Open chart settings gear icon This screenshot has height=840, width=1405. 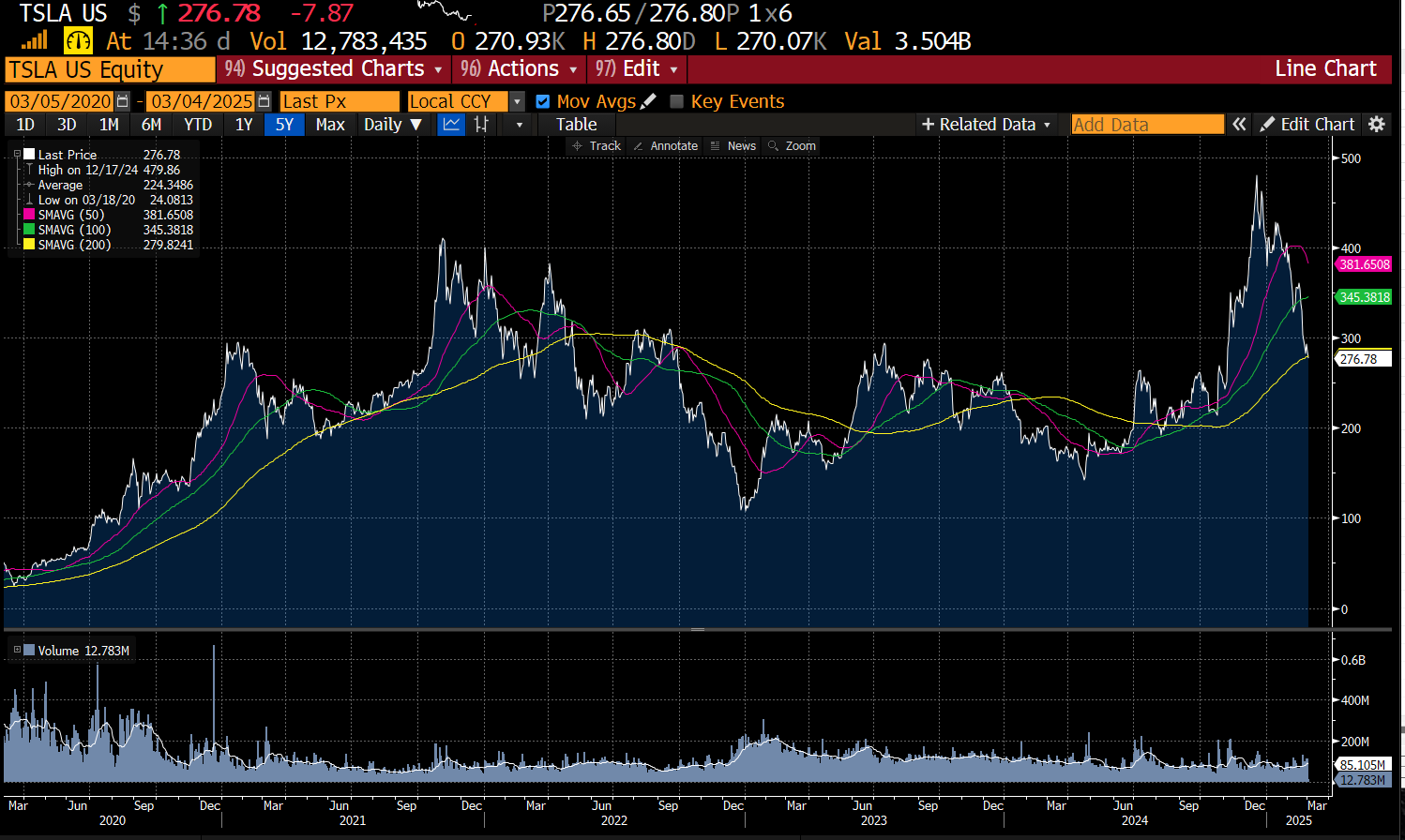click(x=1377, y=124)
